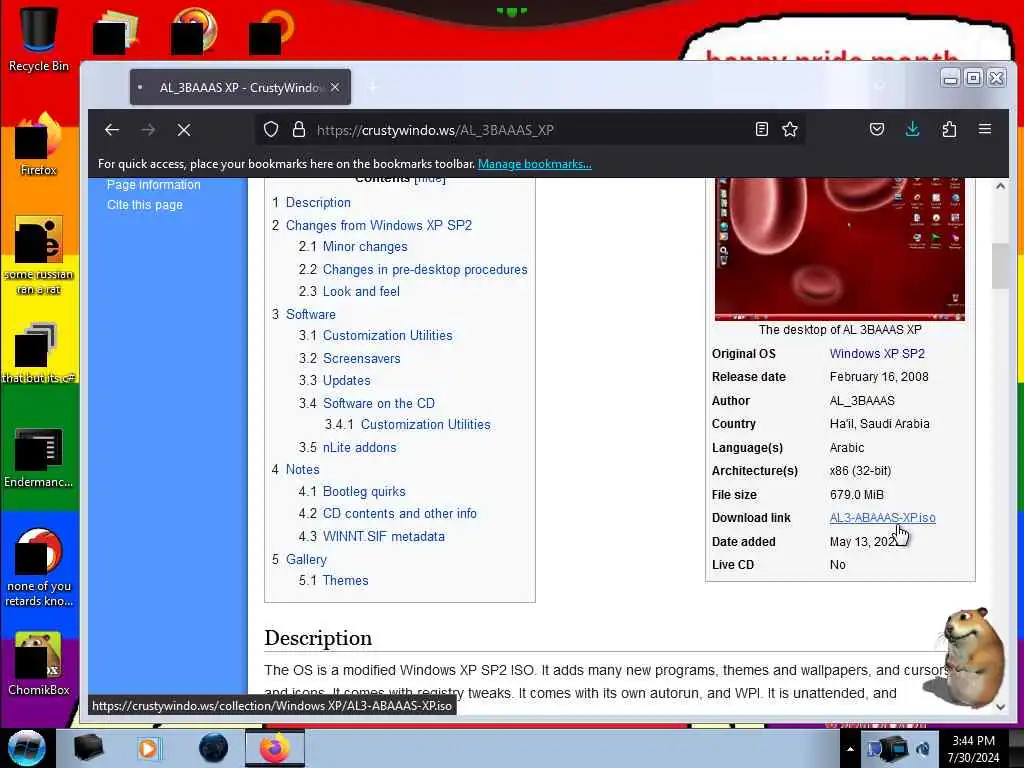Open the AL 3BAAAS XP desktop screenshot

[840, 249]
